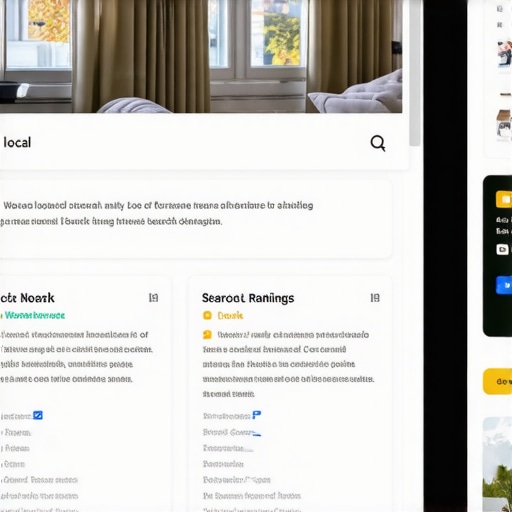Click the white video icon in dark panel
Image resolution: width=512 pixels, height=512 pixels.
pos(503,249)
